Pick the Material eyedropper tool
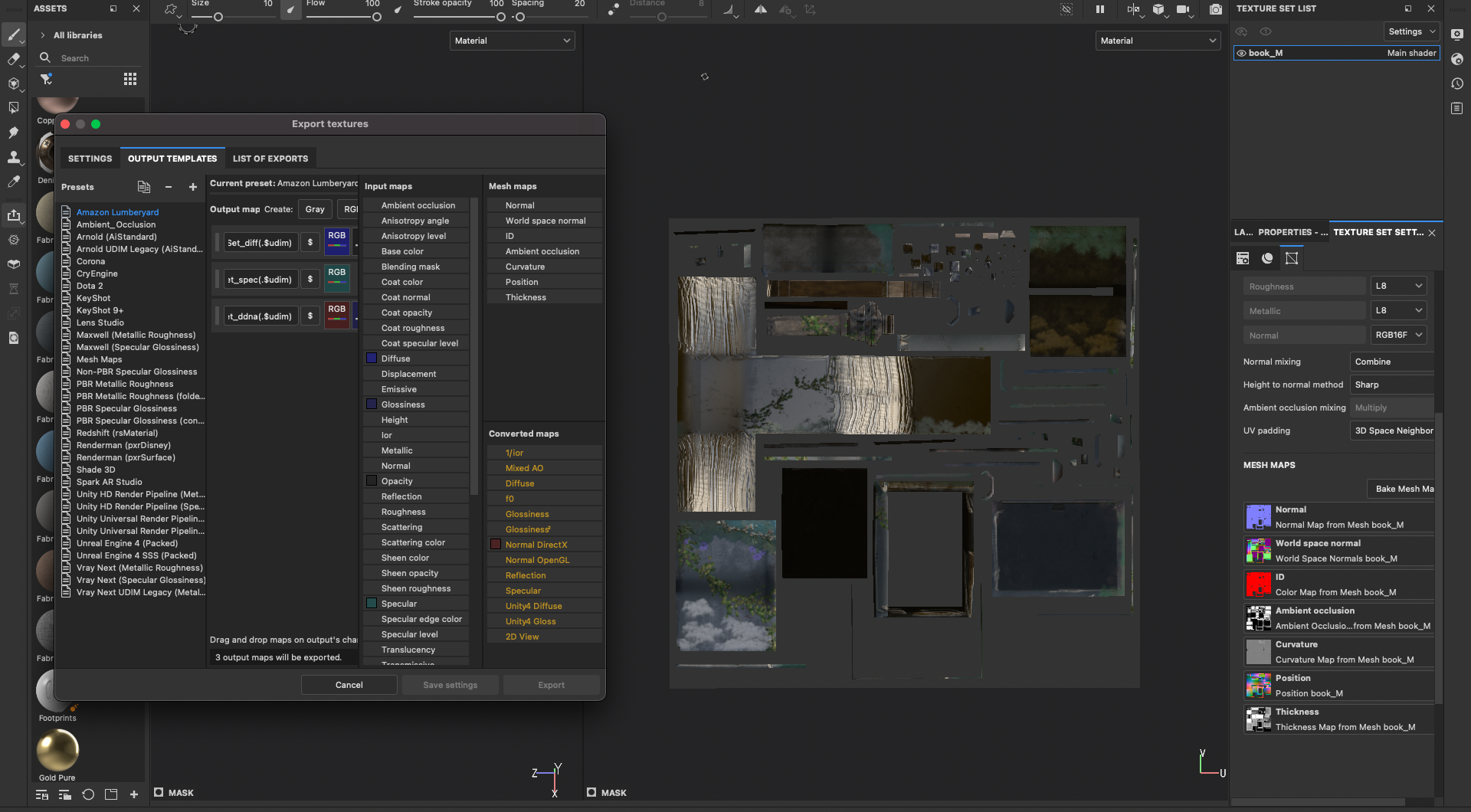The height and width of the screenshot is (812, 1471). 13,182
